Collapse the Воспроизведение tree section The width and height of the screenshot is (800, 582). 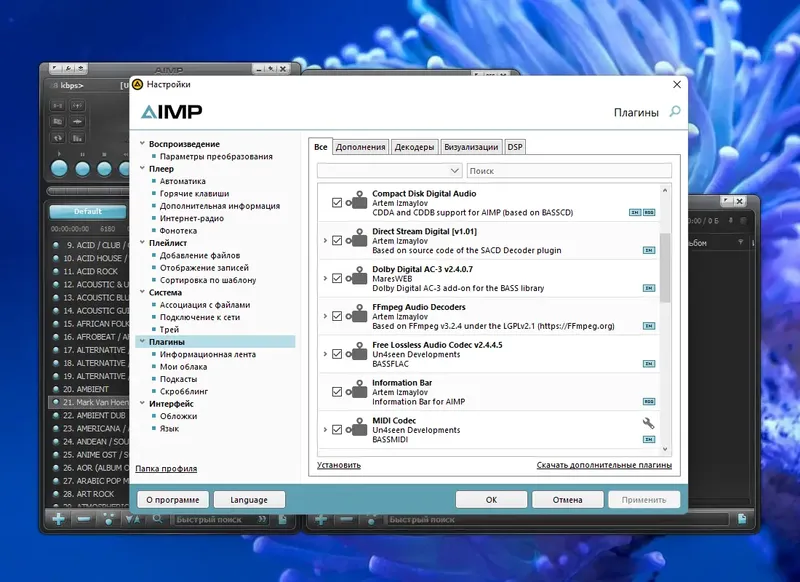point(142,144)
